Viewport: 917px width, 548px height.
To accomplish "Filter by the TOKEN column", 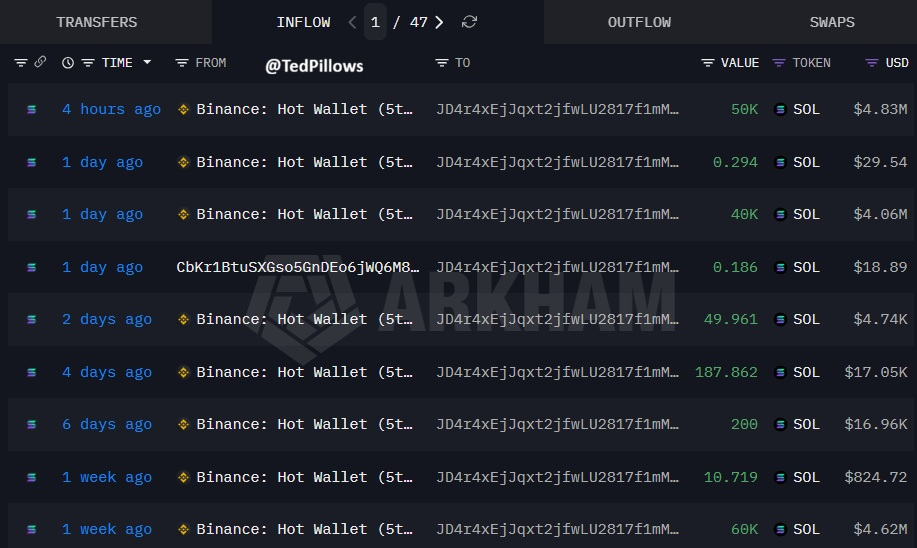I will [x=779, y=63].
